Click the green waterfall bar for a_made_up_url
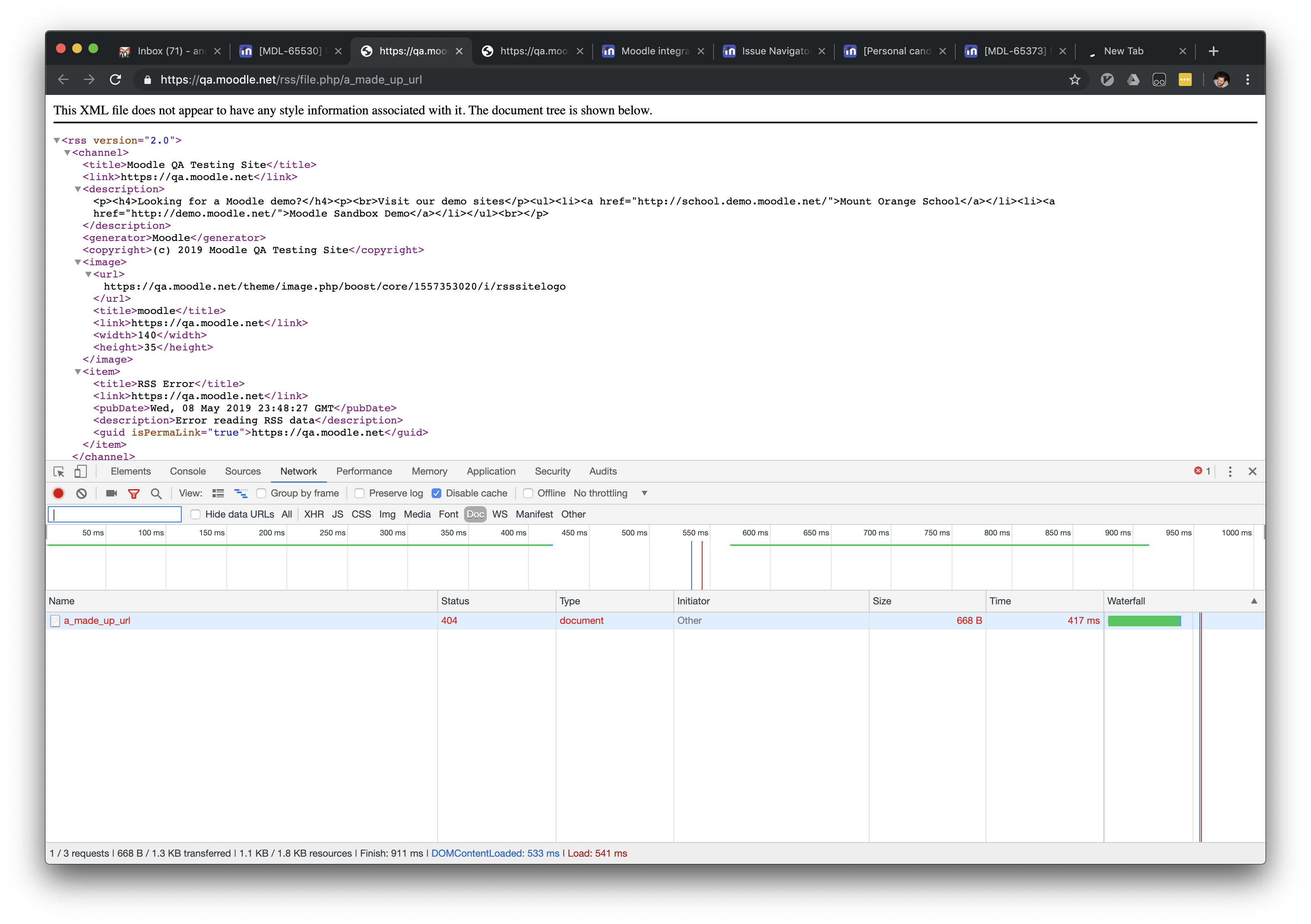The width and height of the screenshot is (1311, 924). click(x=1144, y=621)
